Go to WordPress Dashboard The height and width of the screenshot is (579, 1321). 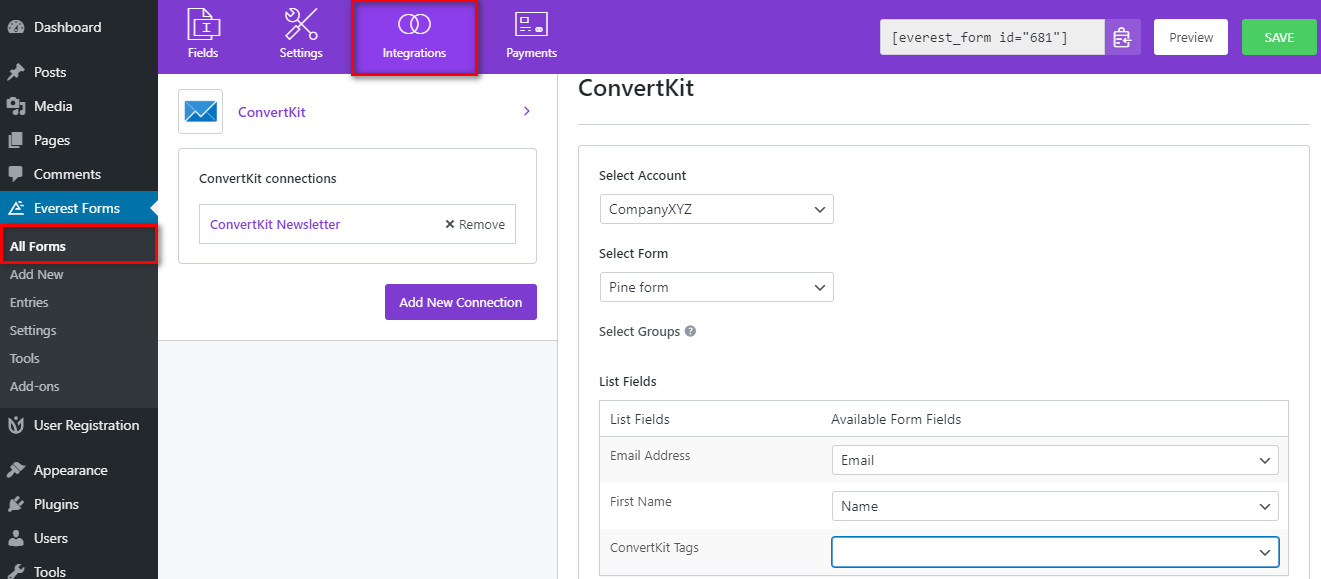coord(67,27)
